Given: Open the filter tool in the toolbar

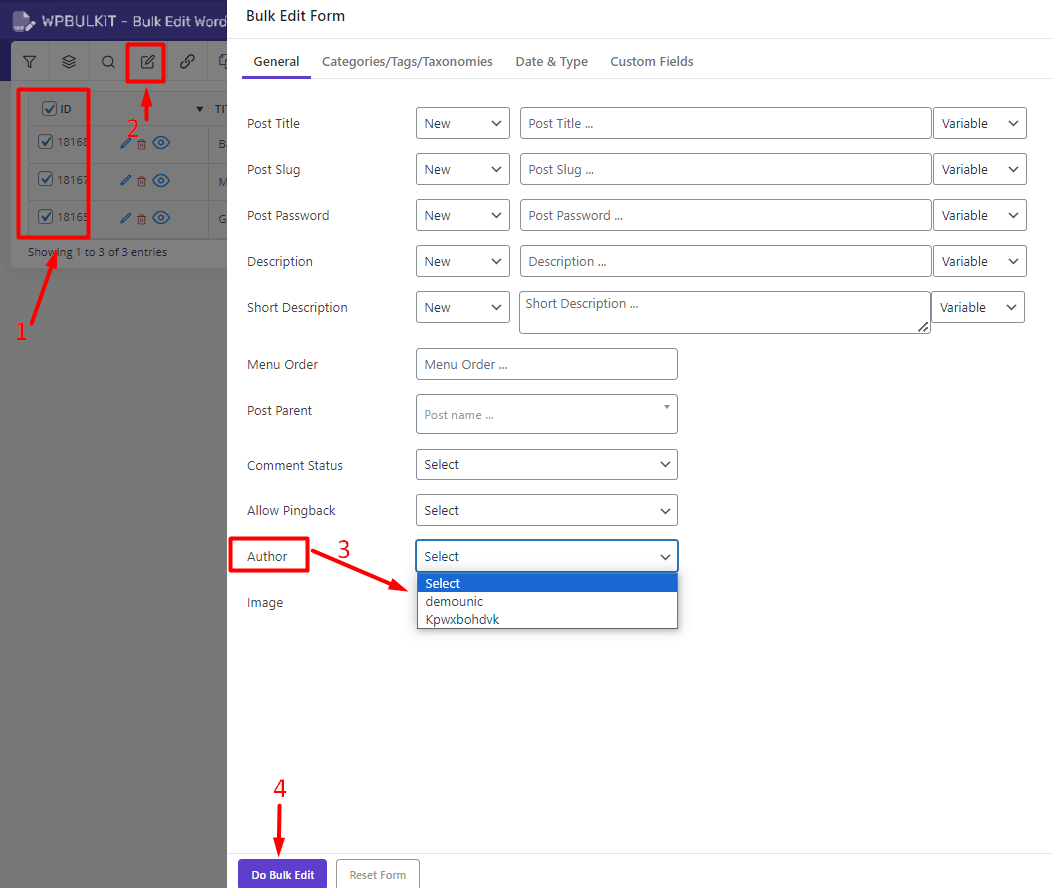Looking at the screenshot, I should 29,61.
